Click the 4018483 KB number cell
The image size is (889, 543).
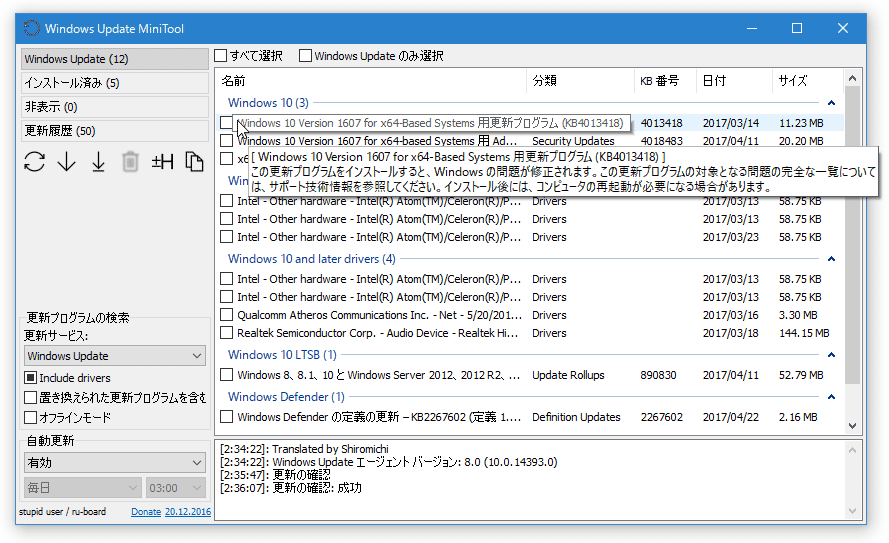pyautogui.click(x=662, y=141)
